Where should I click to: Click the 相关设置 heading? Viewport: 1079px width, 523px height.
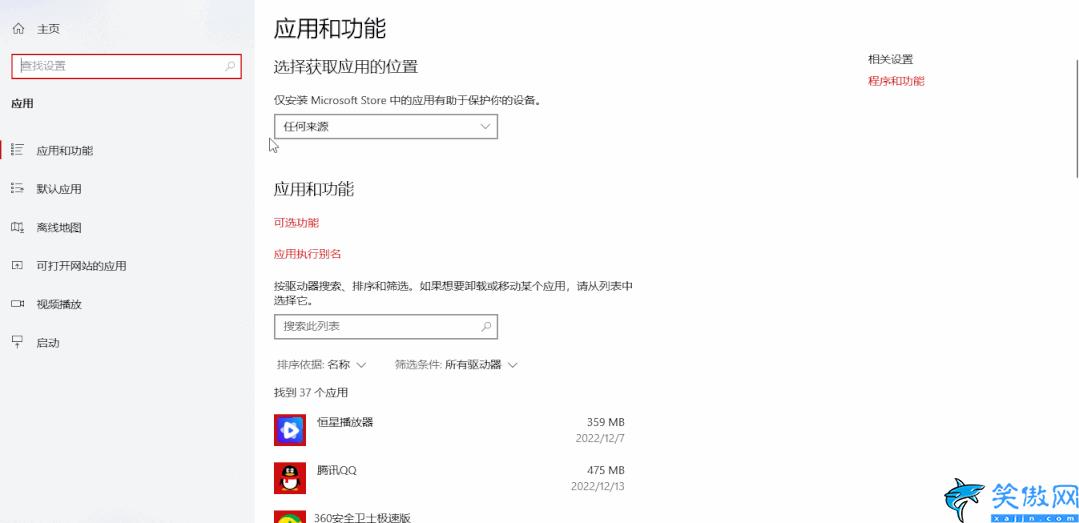(890, 59)
